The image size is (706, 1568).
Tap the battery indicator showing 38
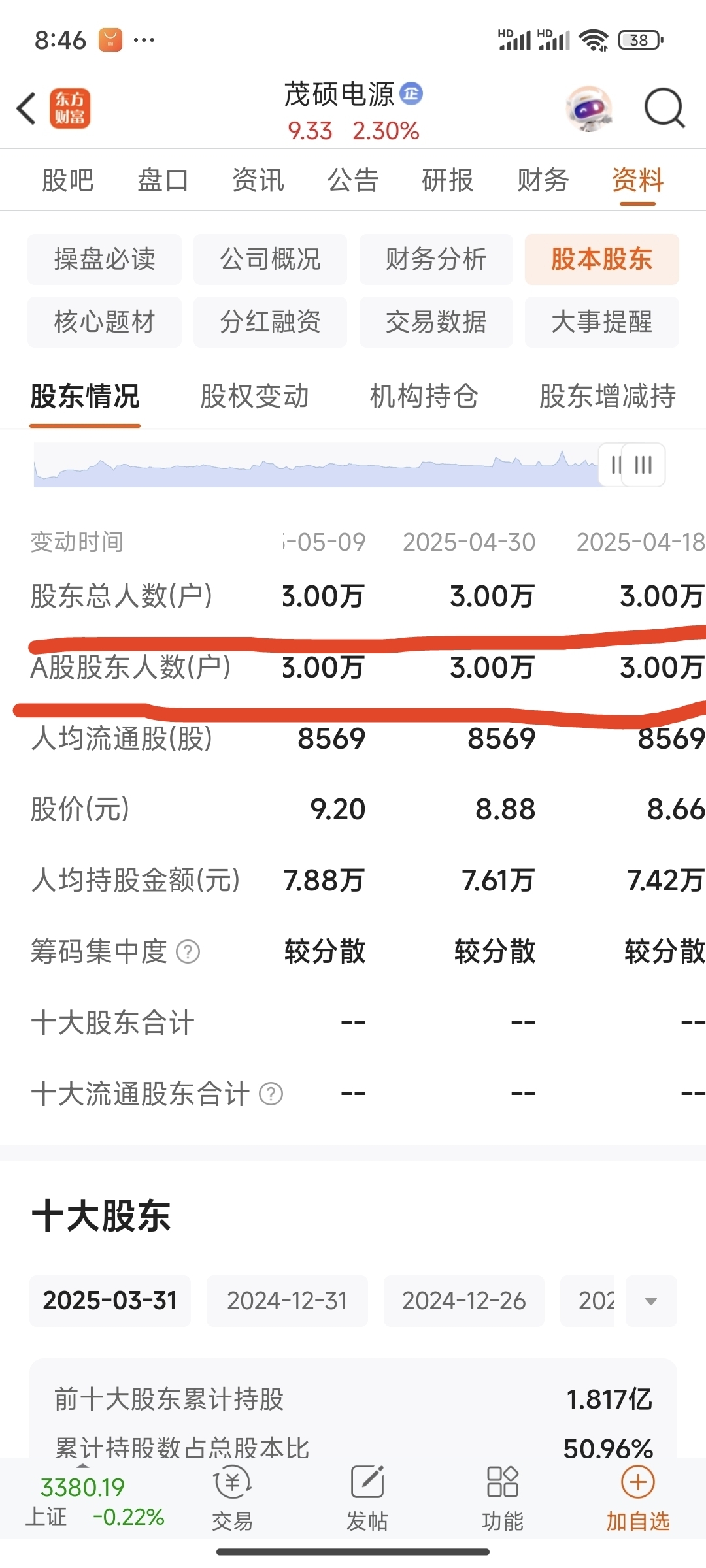[641, 40]
